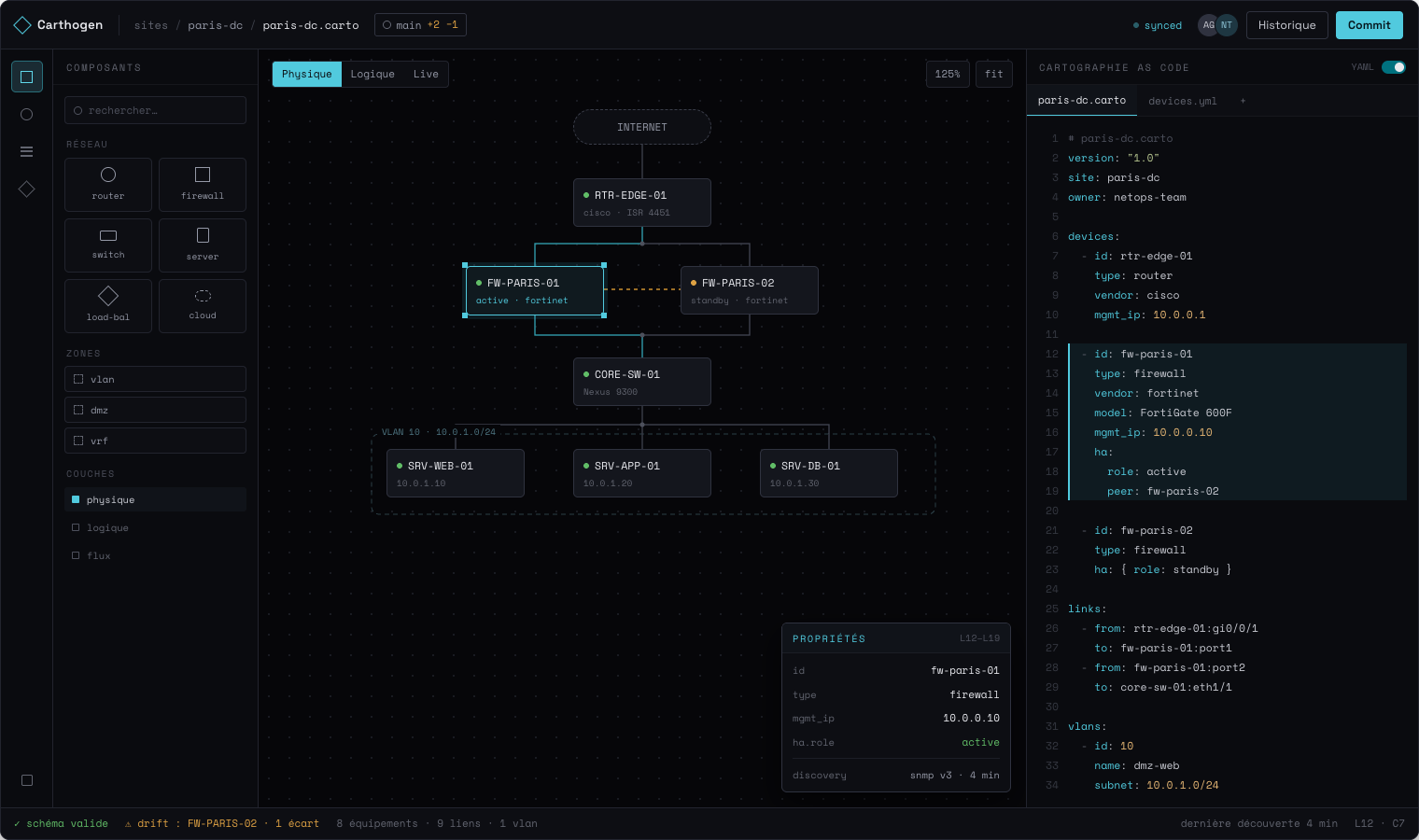The height and width of the screenshot is (840, 1419).
Task: Open the main branch selector
Action: 420,25
